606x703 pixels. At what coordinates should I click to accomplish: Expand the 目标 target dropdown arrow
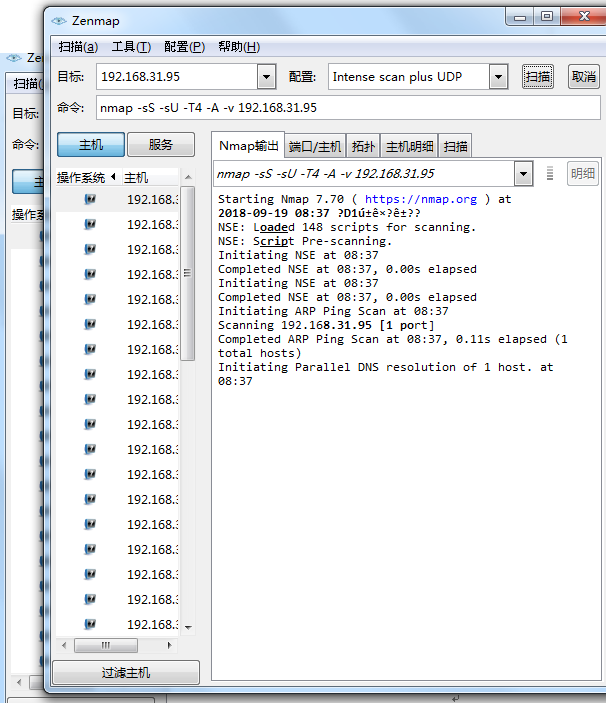(x=266, y=77)
